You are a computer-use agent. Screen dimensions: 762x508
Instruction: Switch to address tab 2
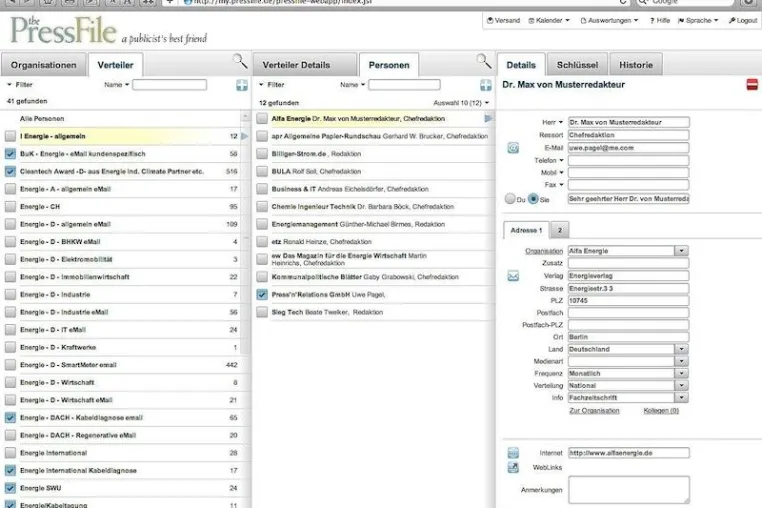tap(559, 230)
